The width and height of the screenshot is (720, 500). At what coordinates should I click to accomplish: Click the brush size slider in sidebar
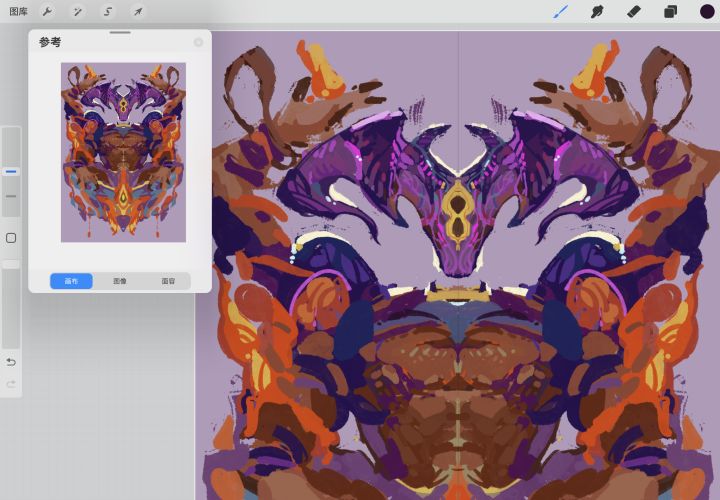point(11,172)
